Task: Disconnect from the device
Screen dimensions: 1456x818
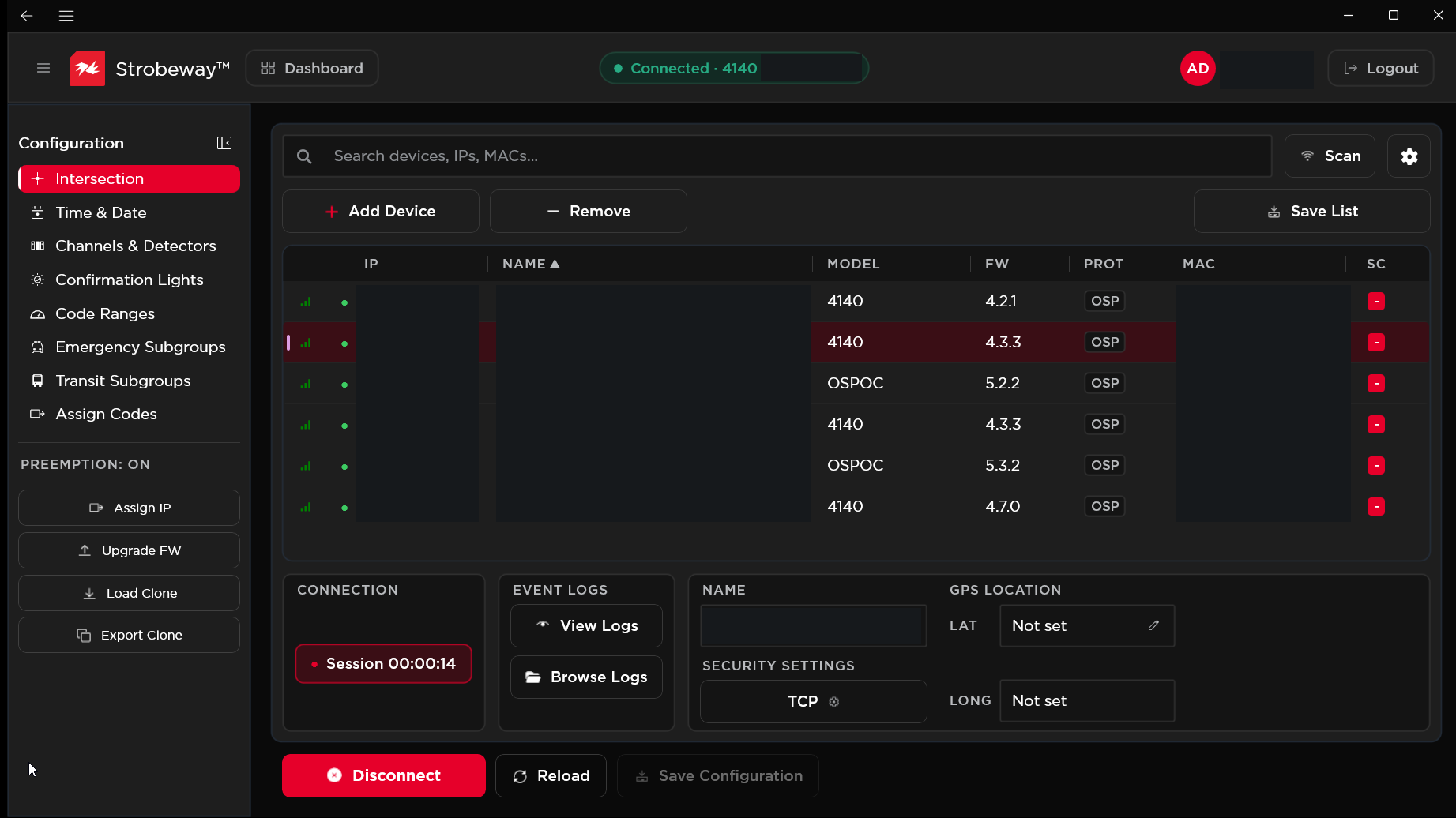Action: pos(384,775)
